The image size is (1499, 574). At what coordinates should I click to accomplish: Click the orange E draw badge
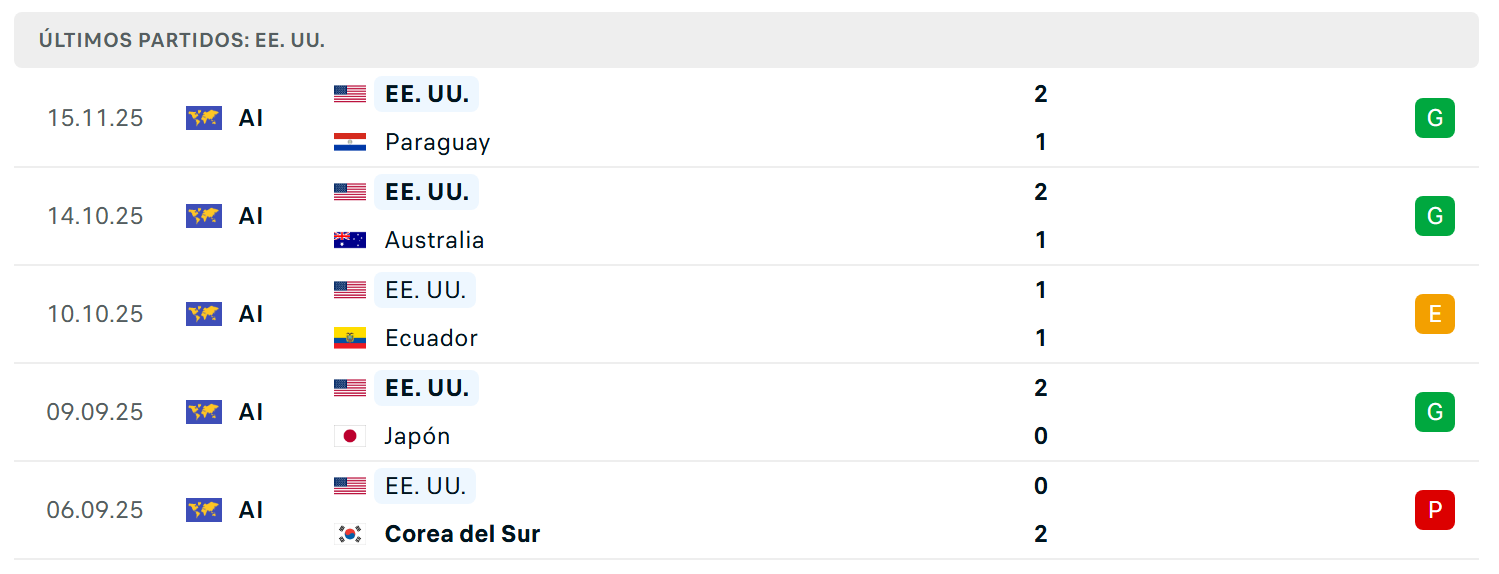point(1434,314)
